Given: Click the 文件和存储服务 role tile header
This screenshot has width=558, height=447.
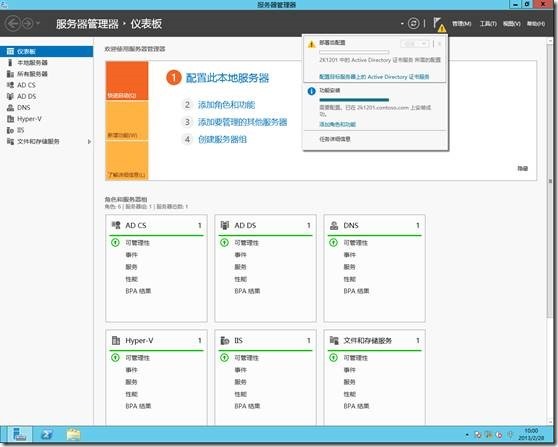Looking at the screenshot, I should click(374, 341).
